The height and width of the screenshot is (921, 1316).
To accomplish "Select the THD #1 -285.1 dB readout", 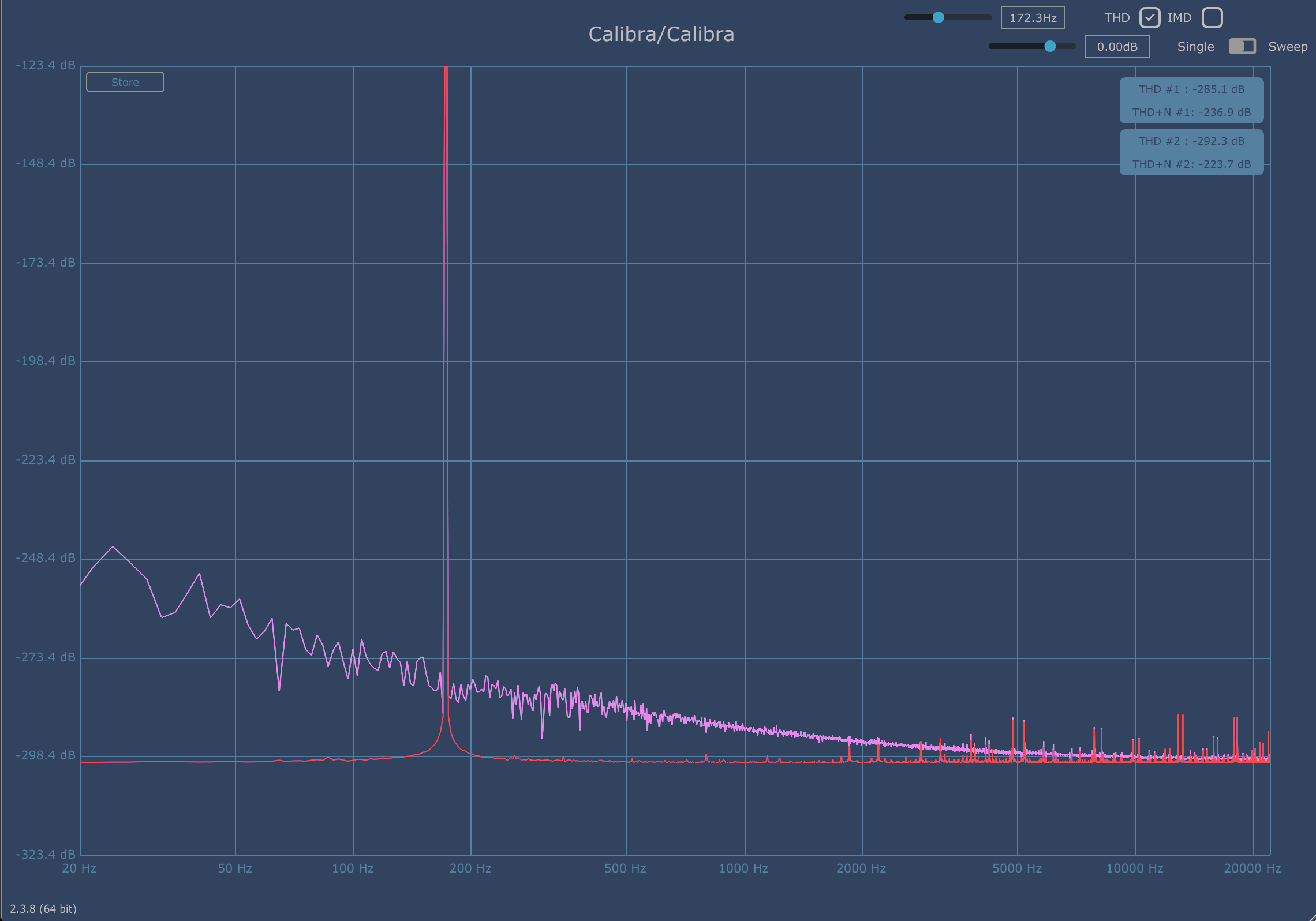I will point(1191,89).
